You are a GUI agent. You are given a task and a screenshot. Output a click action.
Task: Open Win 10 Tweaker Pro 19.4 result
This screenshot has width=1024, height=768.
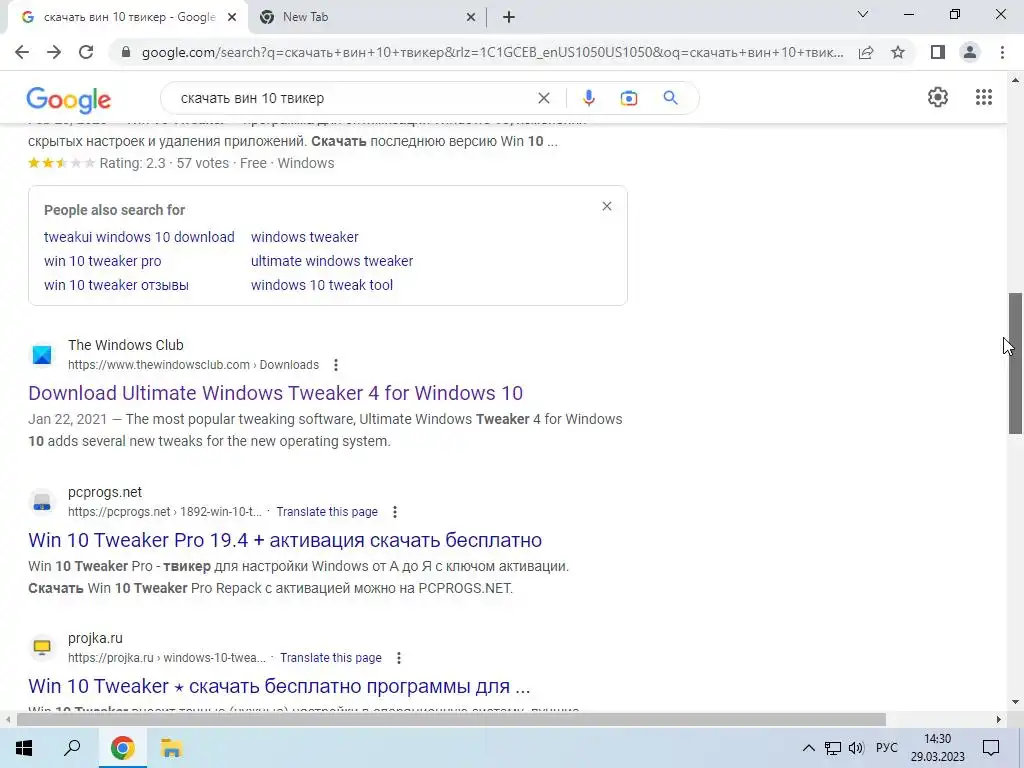point(285,540)
